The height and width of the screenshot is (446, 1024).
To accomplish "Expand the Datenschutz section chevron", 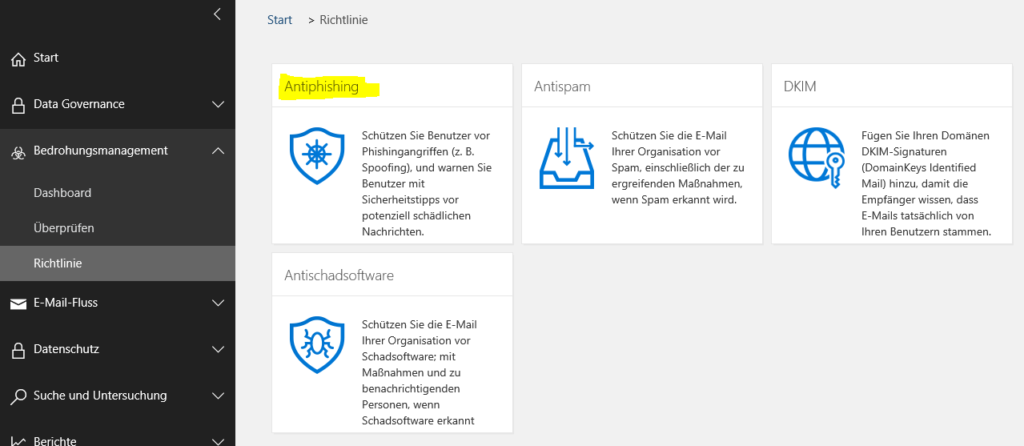I will 218,349.
